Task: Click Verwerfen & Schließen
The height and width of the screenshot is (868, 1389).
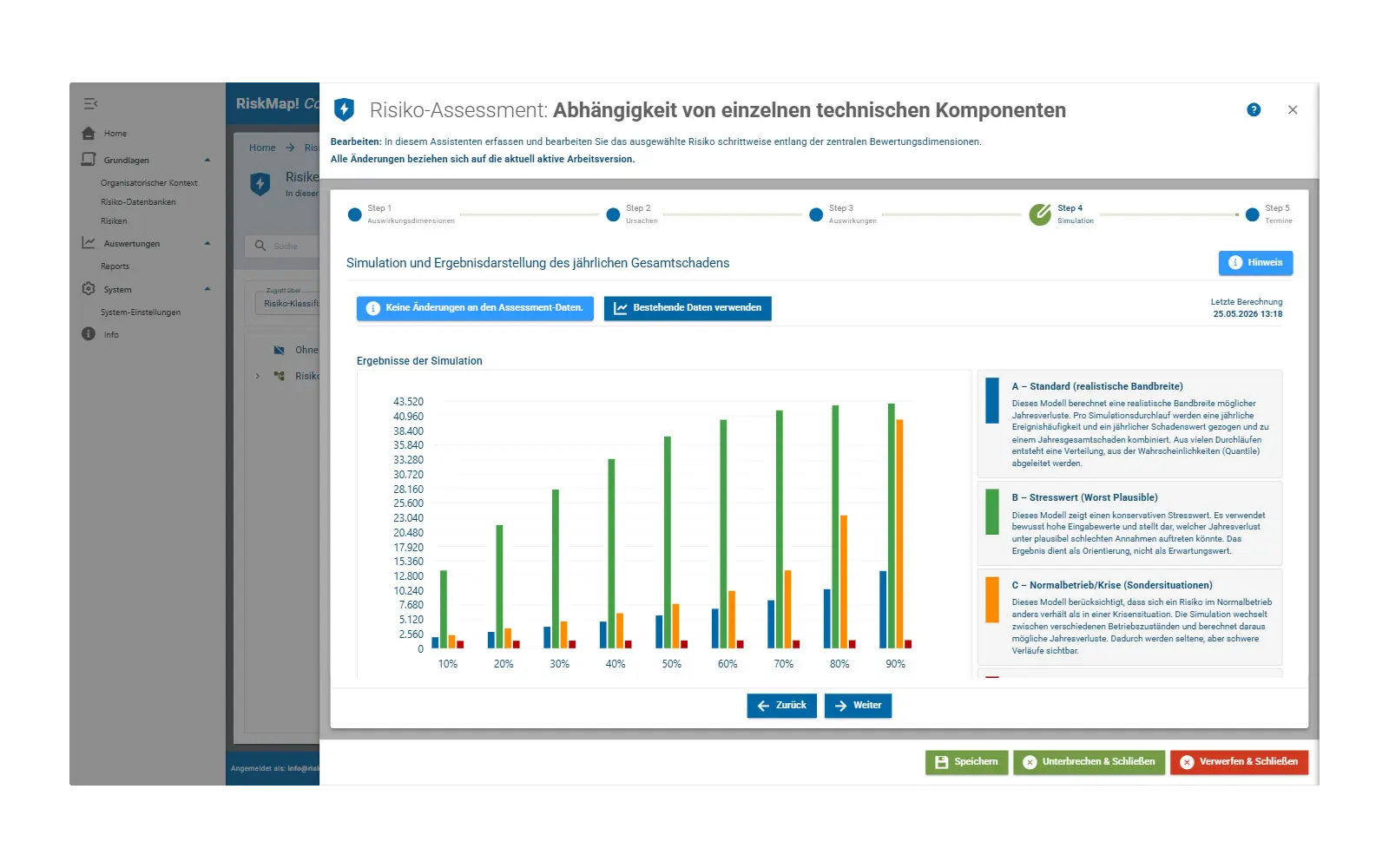Action: (x=1239, y=762)
